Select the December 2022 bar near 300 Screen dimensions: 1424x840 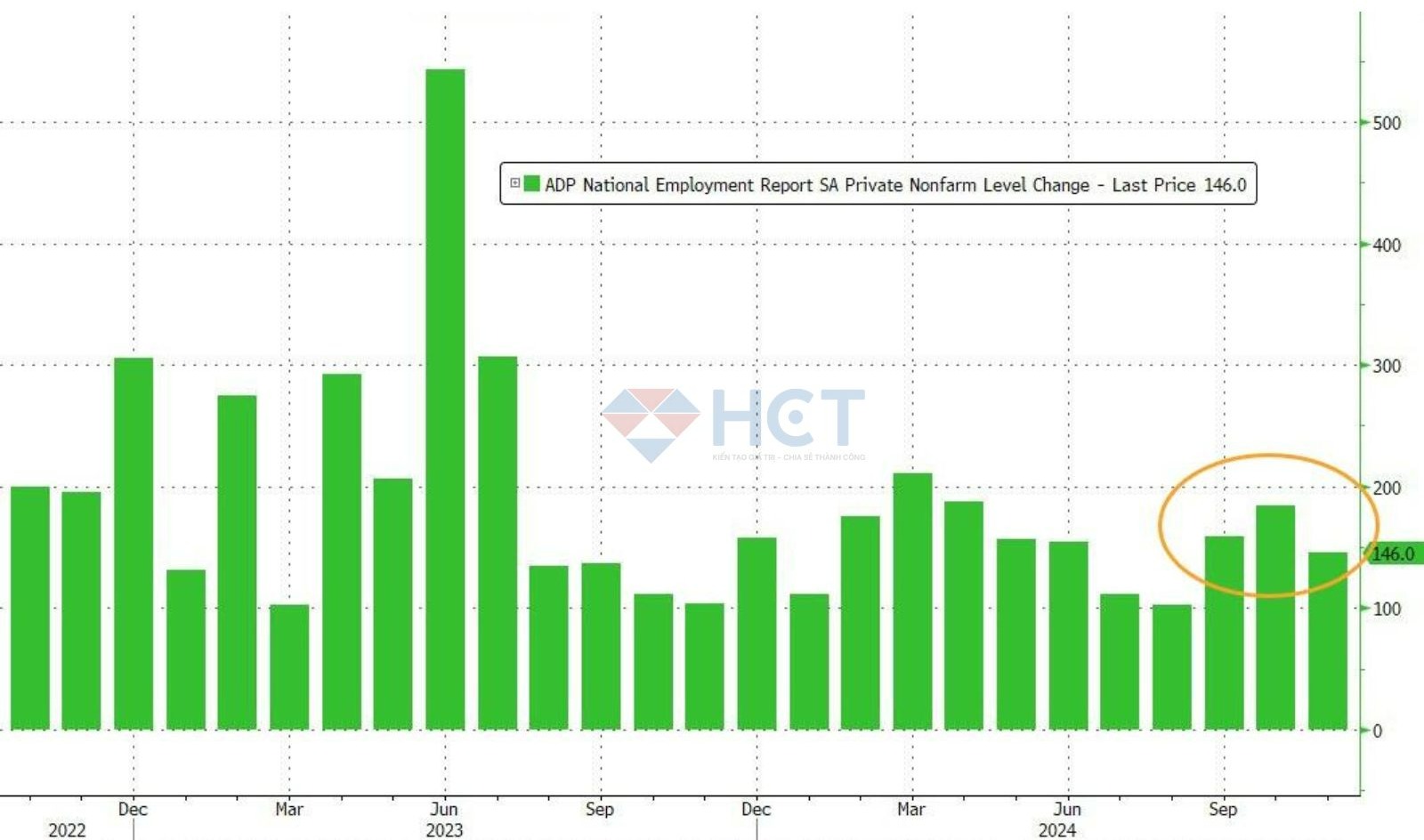pos(133,543)
